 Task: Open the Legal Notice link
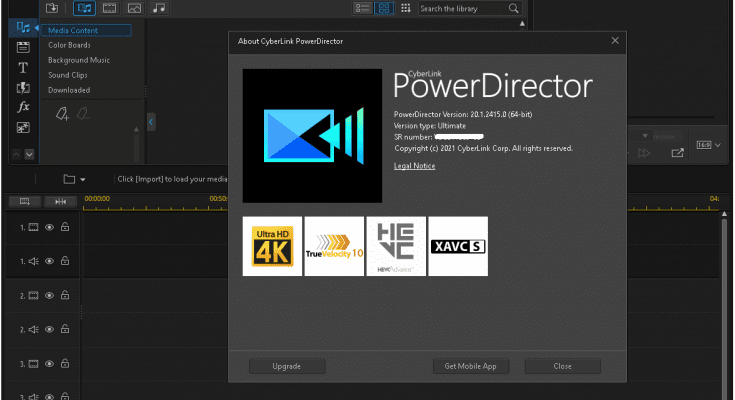point(414,166)
